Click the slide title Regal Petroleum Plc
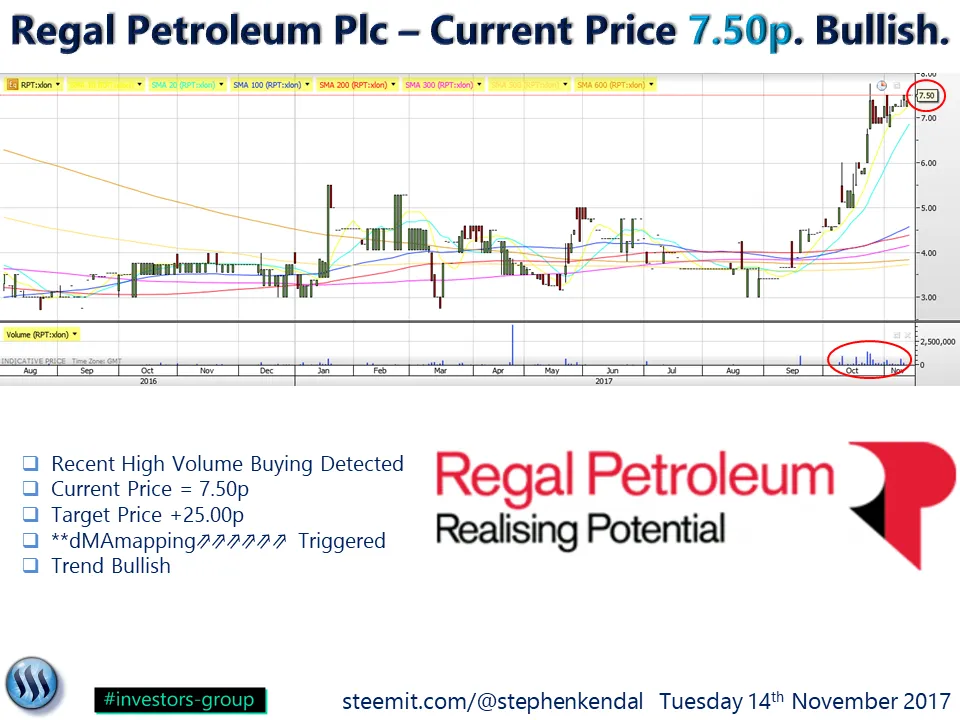The height and width of the screenshot is (720, 960). pos(200,31)
